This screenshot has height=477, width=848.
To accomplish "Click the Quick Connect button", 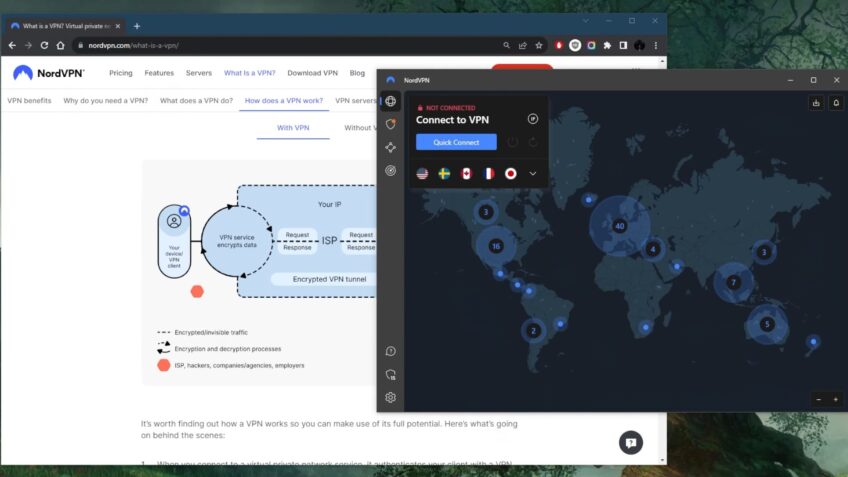I will coord(456,142).
